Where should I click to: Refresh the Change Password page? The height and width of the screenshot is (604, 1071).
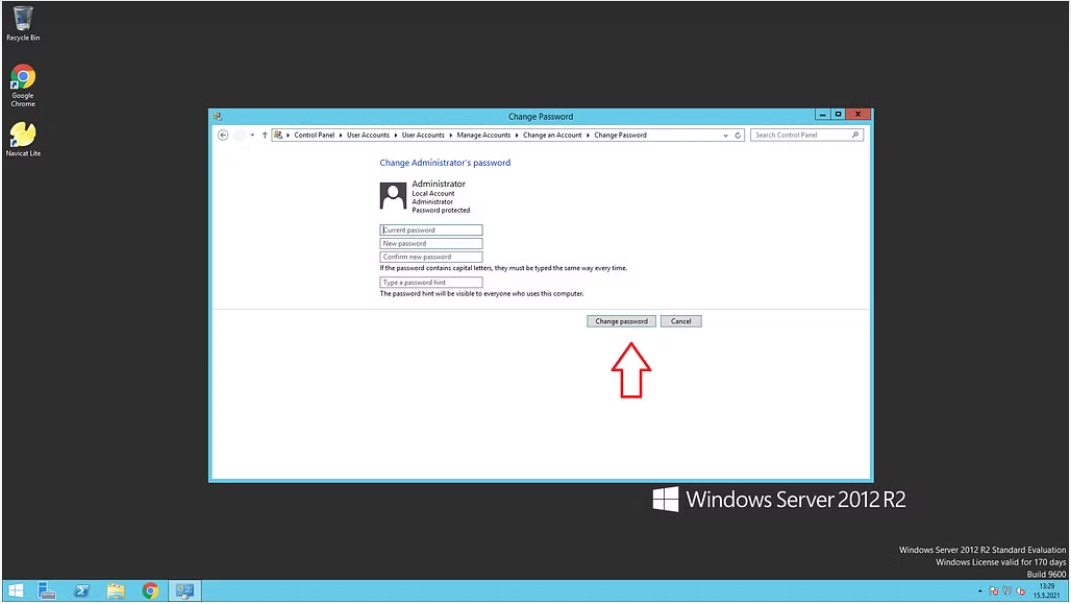coord(738,135)
